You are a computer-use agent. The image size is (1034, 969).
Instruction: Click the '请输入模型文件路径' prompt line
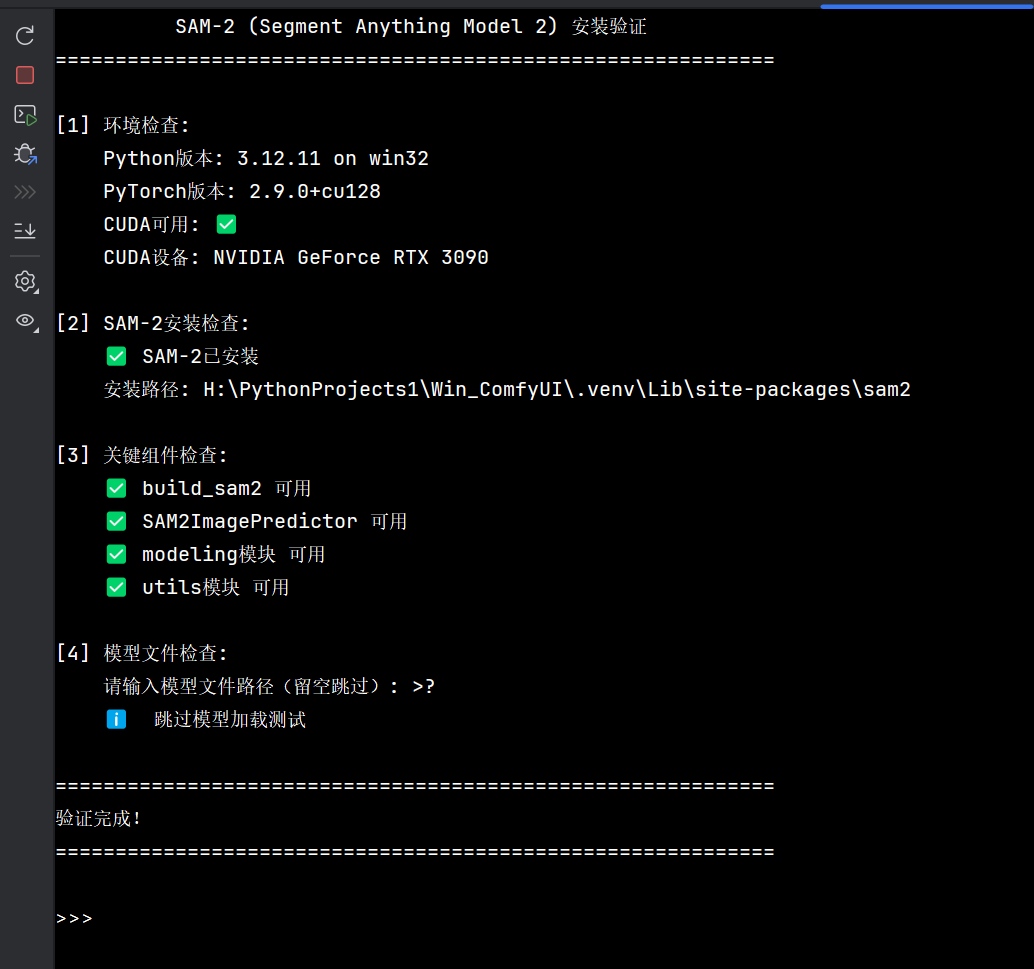(269, 686)
